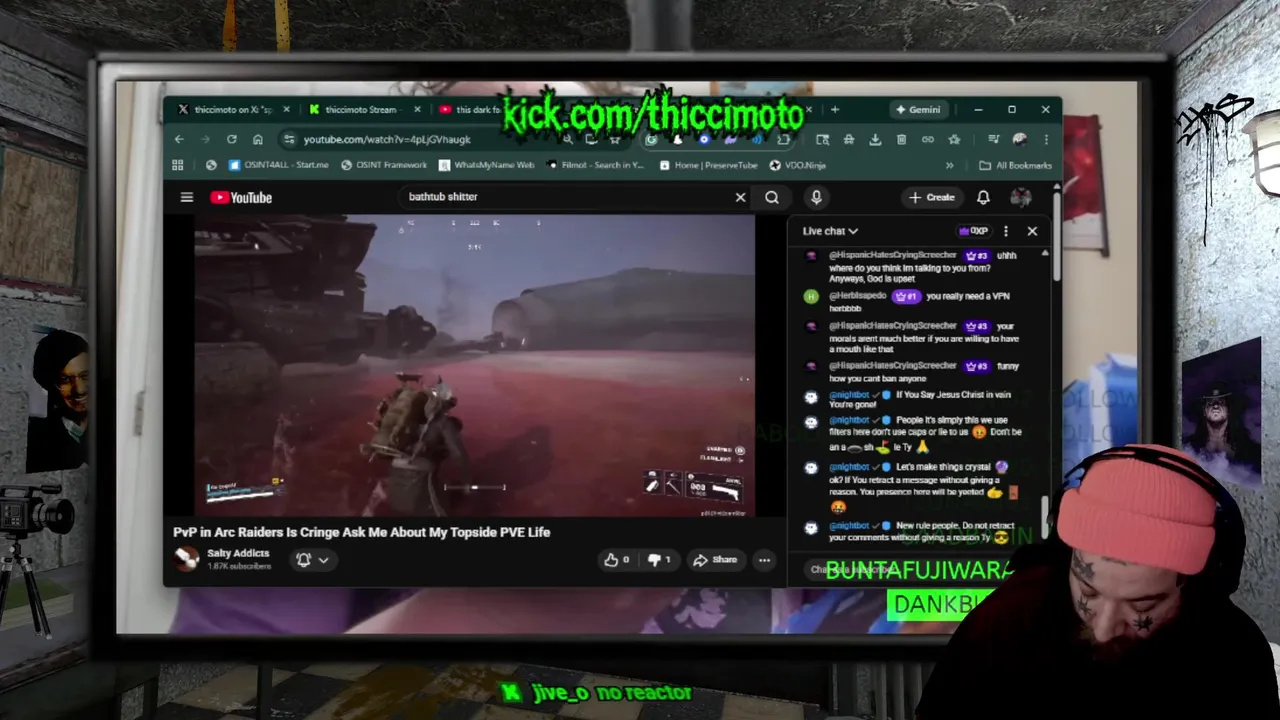This screenshot has height=720, width=1280.
Task: Click the downloads icon in the browser toolbar
Action: 875,140
